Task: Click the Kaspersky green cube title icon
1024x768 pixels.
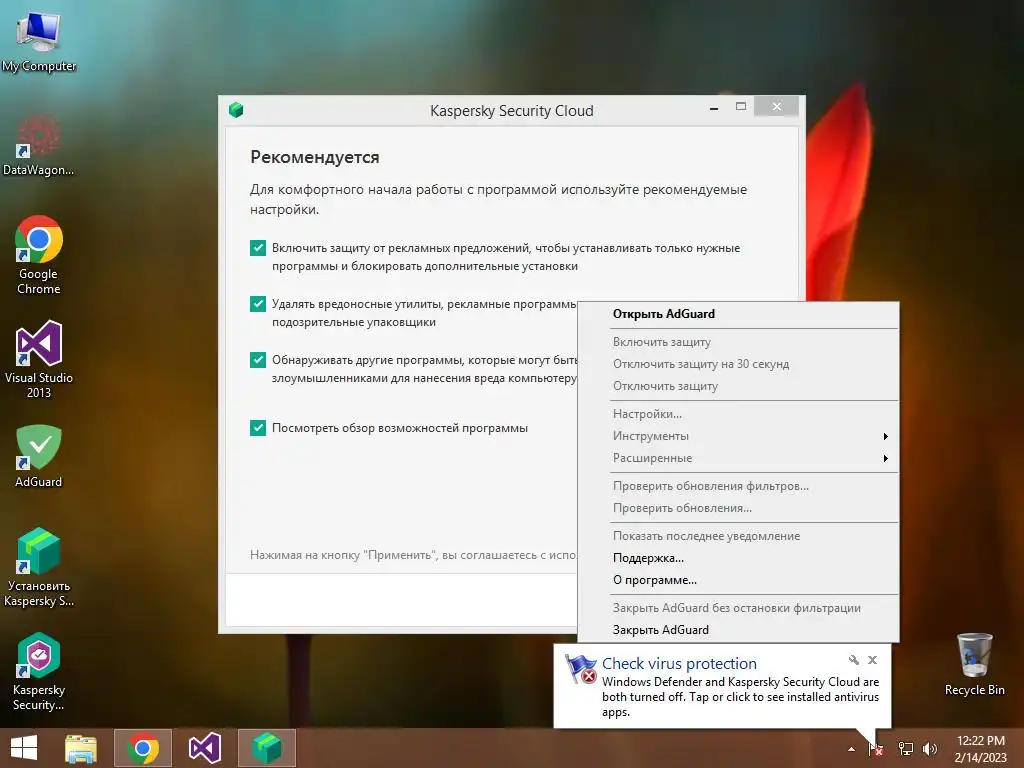Action: tap(236, 110)
